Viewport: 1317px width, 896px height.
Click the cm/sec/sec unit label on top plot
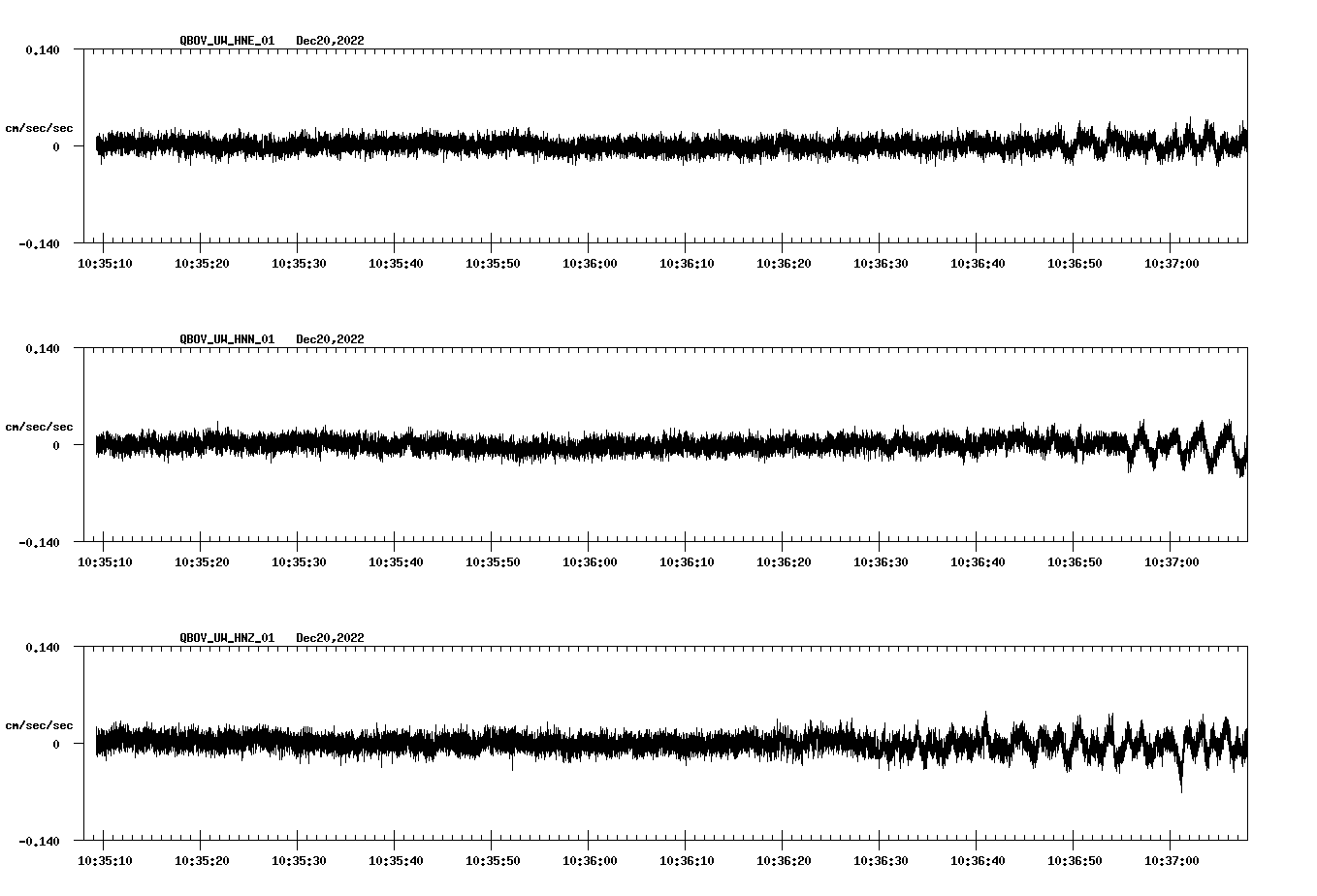click(x=39, y=128)
